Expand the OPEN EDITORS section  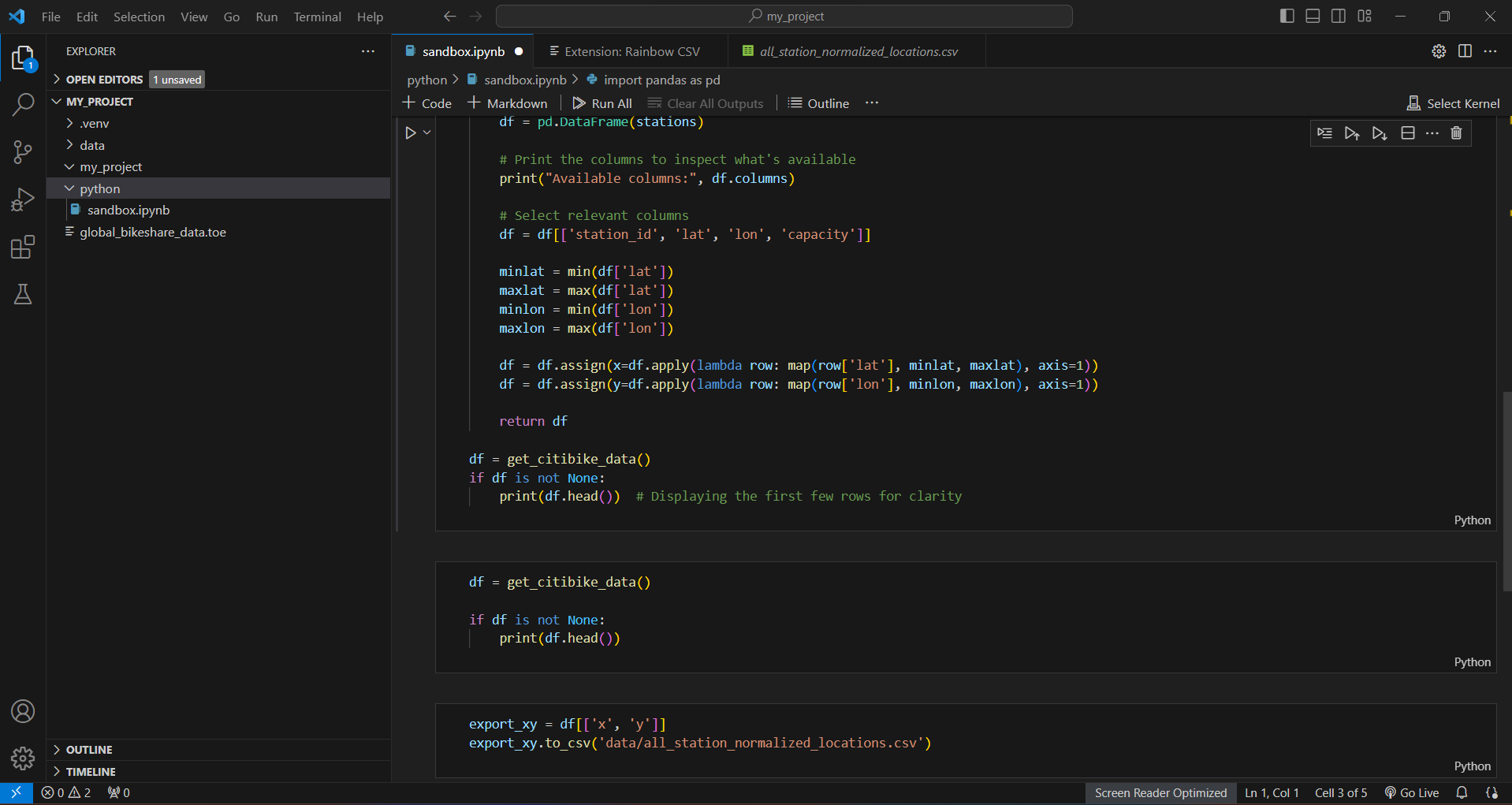(x=104, y=80)
